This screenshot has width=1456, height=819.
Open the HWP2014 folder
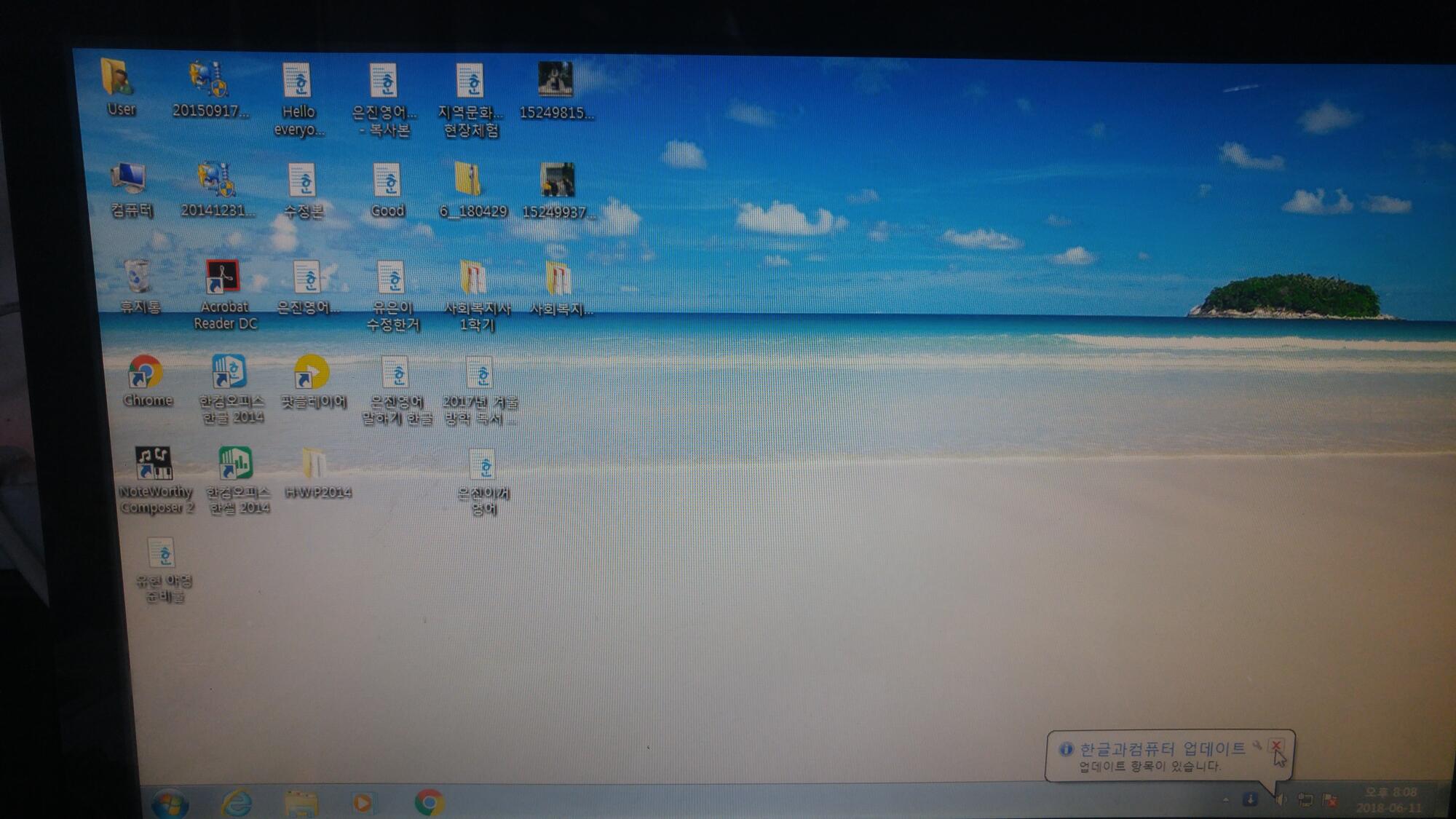[x=314, y=464]
